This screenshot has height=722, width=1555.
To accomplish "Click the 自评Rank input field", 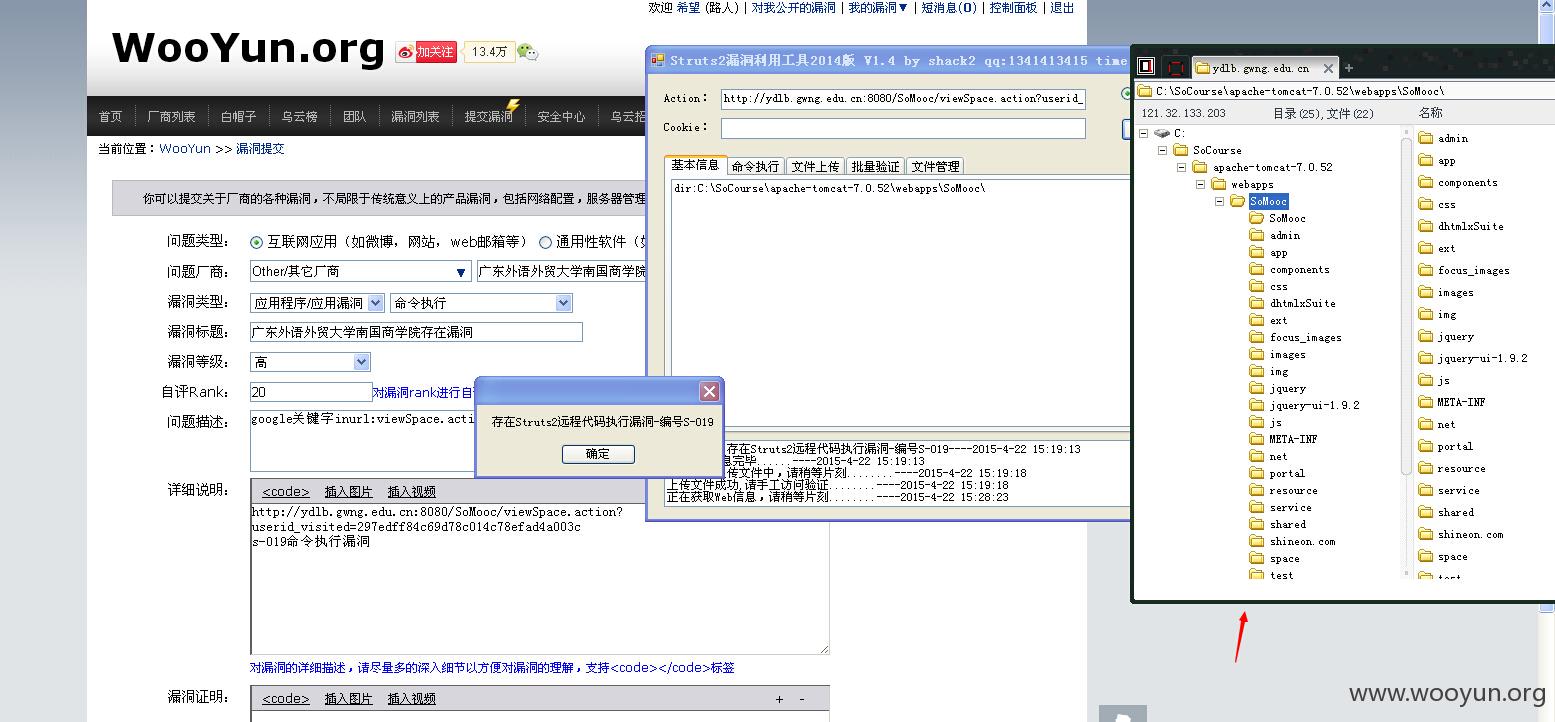I will [x=311, y=392].
